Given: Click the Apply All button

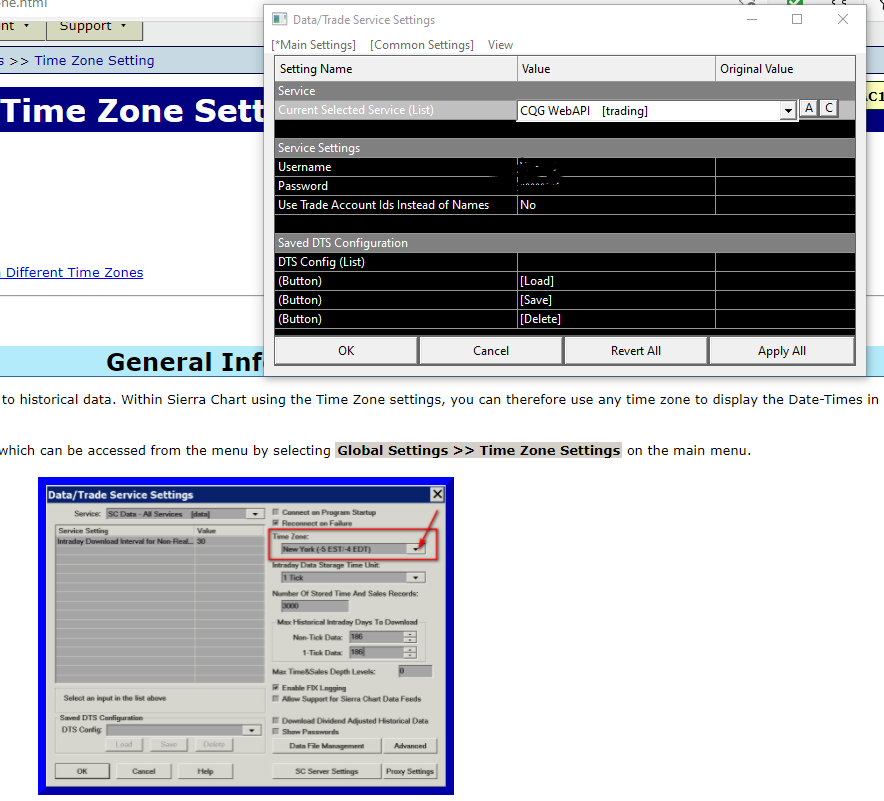Looking at the screenshot, I should pyautogui.click(x=782, y=351).
